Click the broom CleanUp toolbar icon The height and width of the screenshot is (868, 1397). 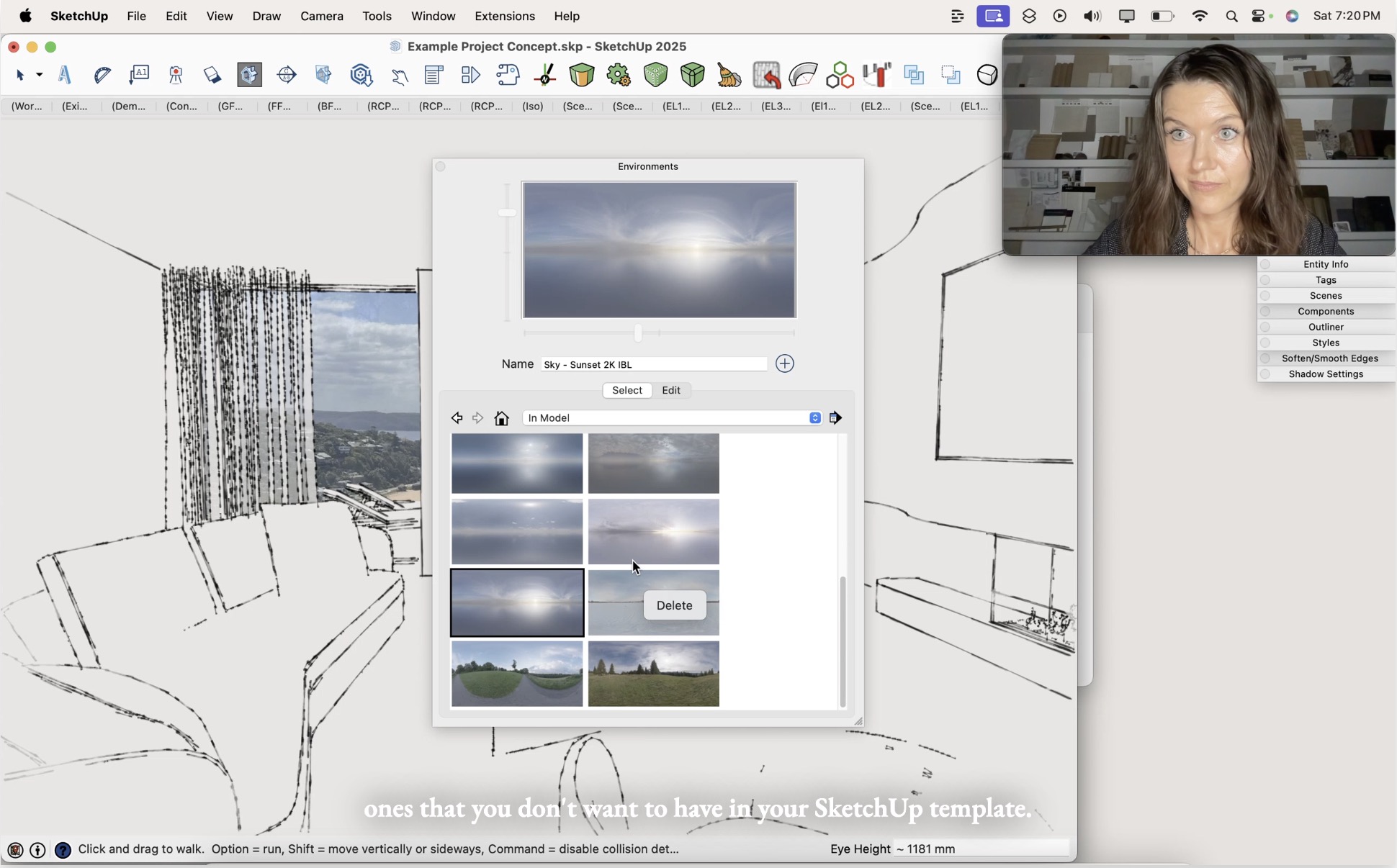(x=730, y=75)
